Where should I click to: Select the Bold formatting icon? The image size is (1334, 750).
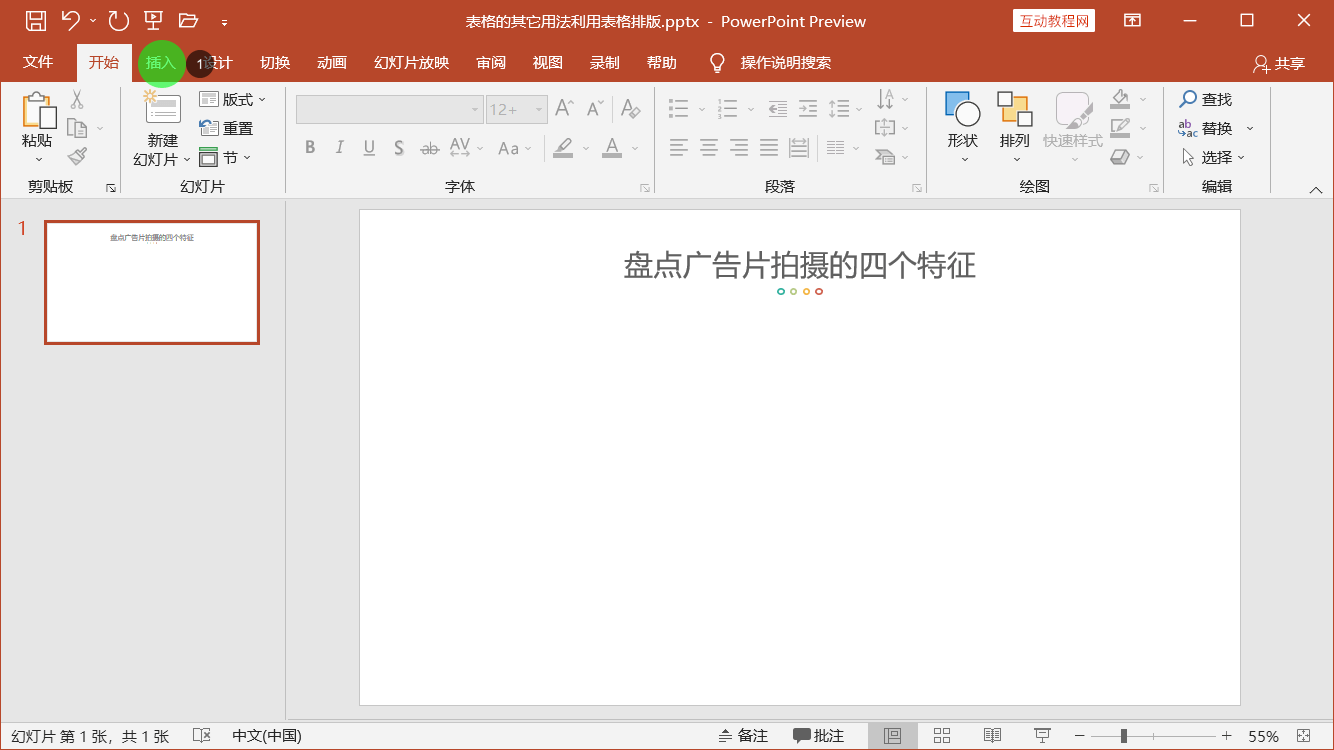point(310,147)
